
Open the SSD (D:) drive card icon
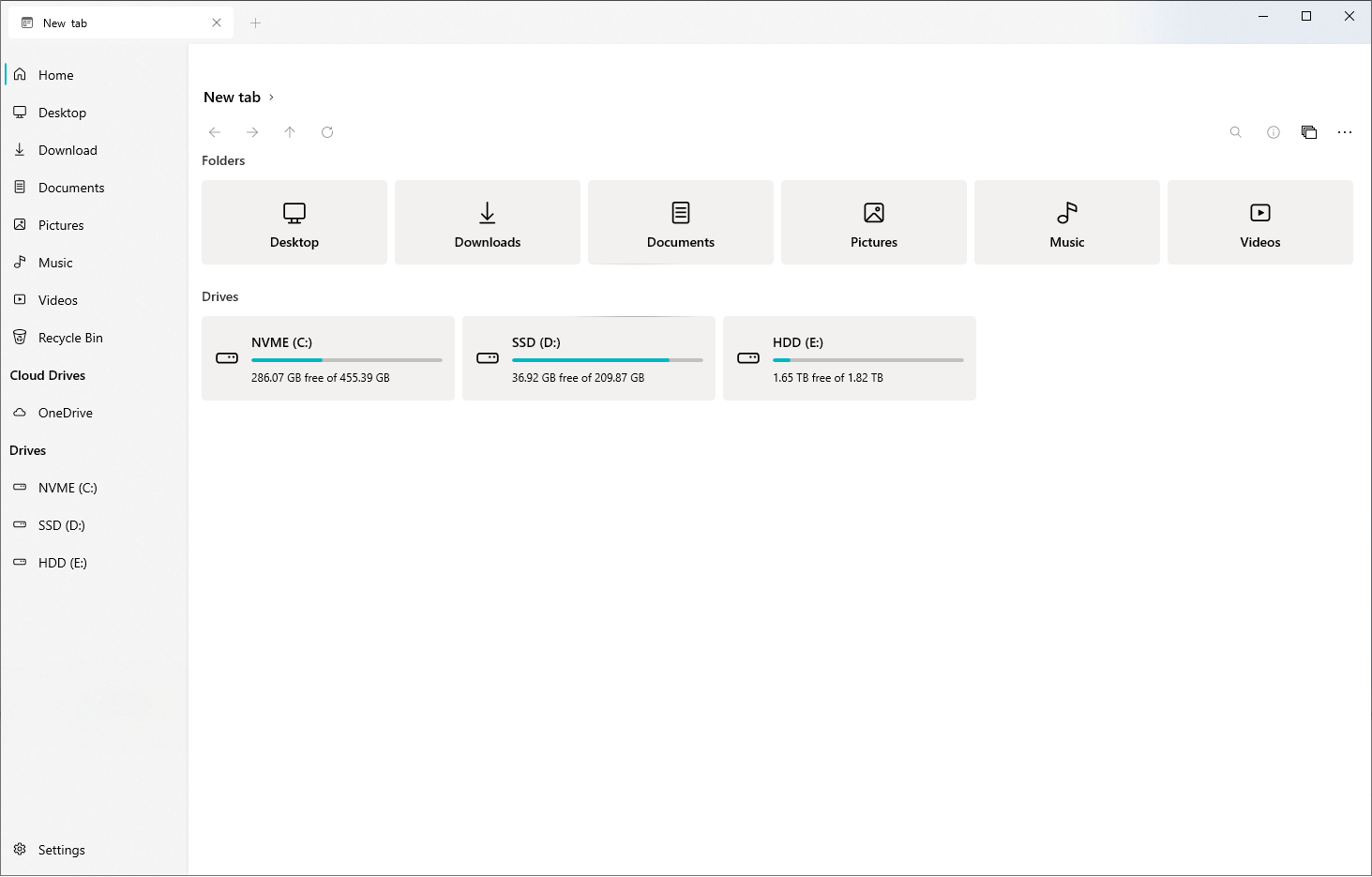[488, 358]
